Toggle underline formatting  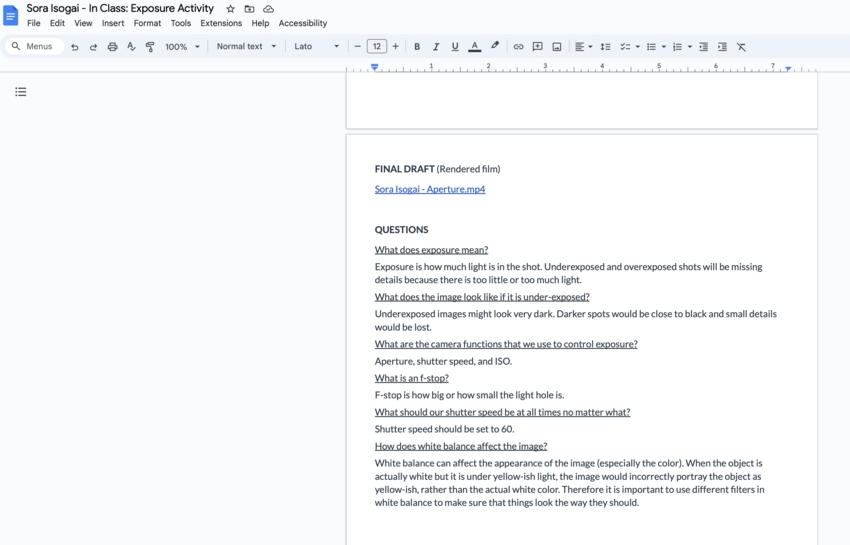tap(455, 47)
